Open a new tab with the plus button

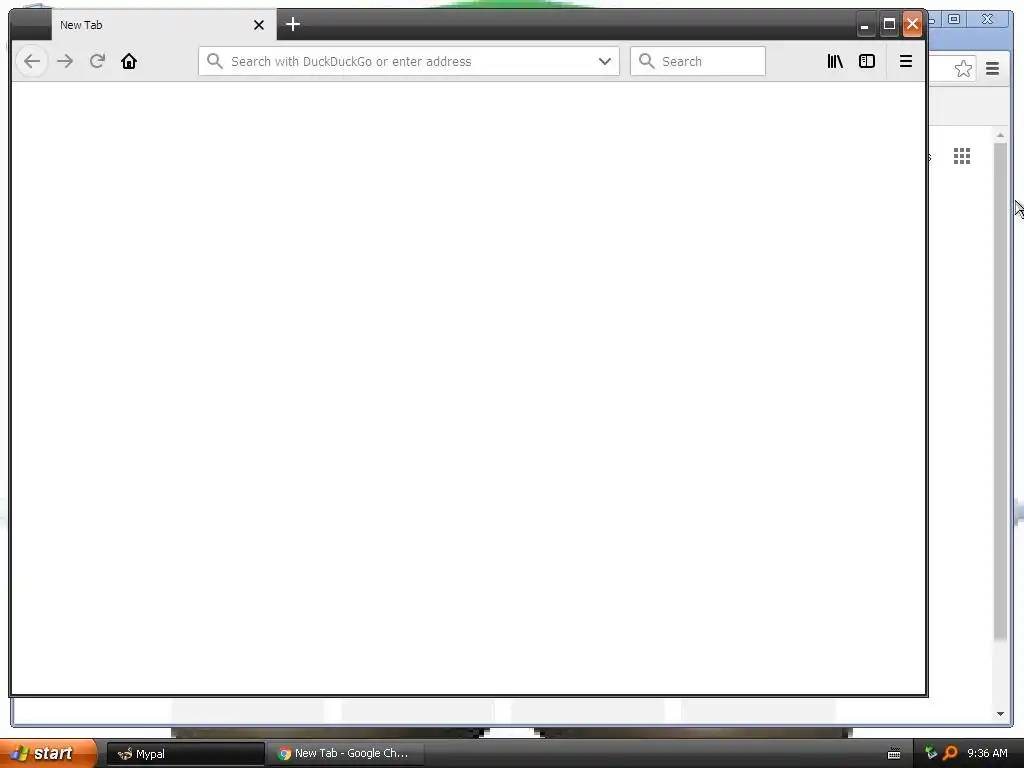tap(293, 25)
